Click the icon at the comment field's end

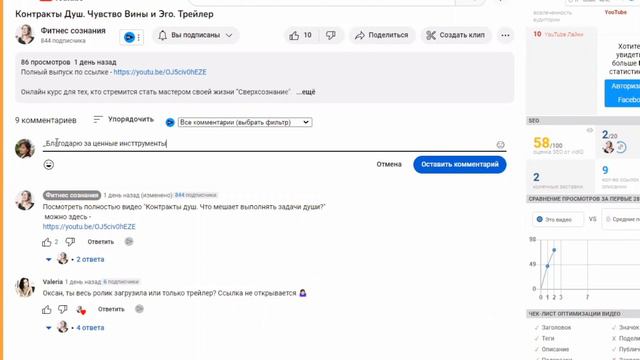click(500, 144)
